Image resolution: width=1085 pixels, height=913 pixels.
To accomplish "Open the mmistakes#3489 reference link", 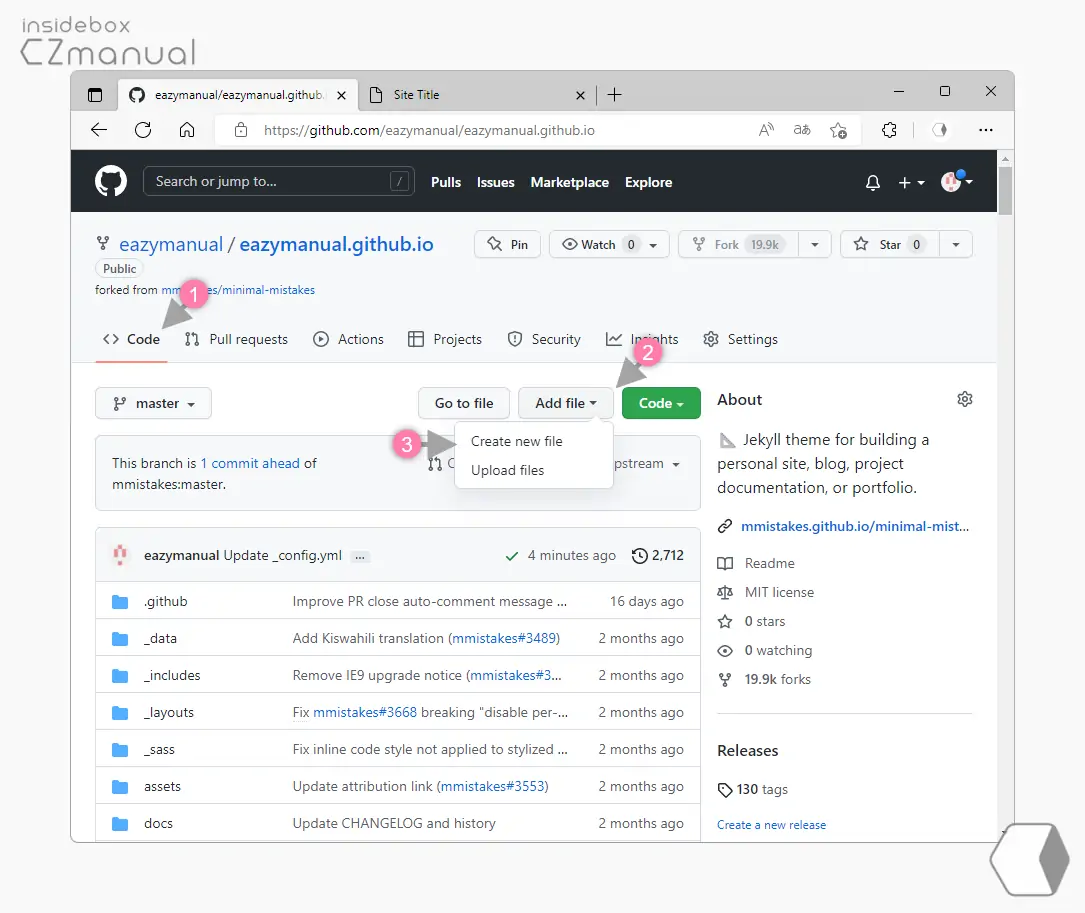I will 504,638.
